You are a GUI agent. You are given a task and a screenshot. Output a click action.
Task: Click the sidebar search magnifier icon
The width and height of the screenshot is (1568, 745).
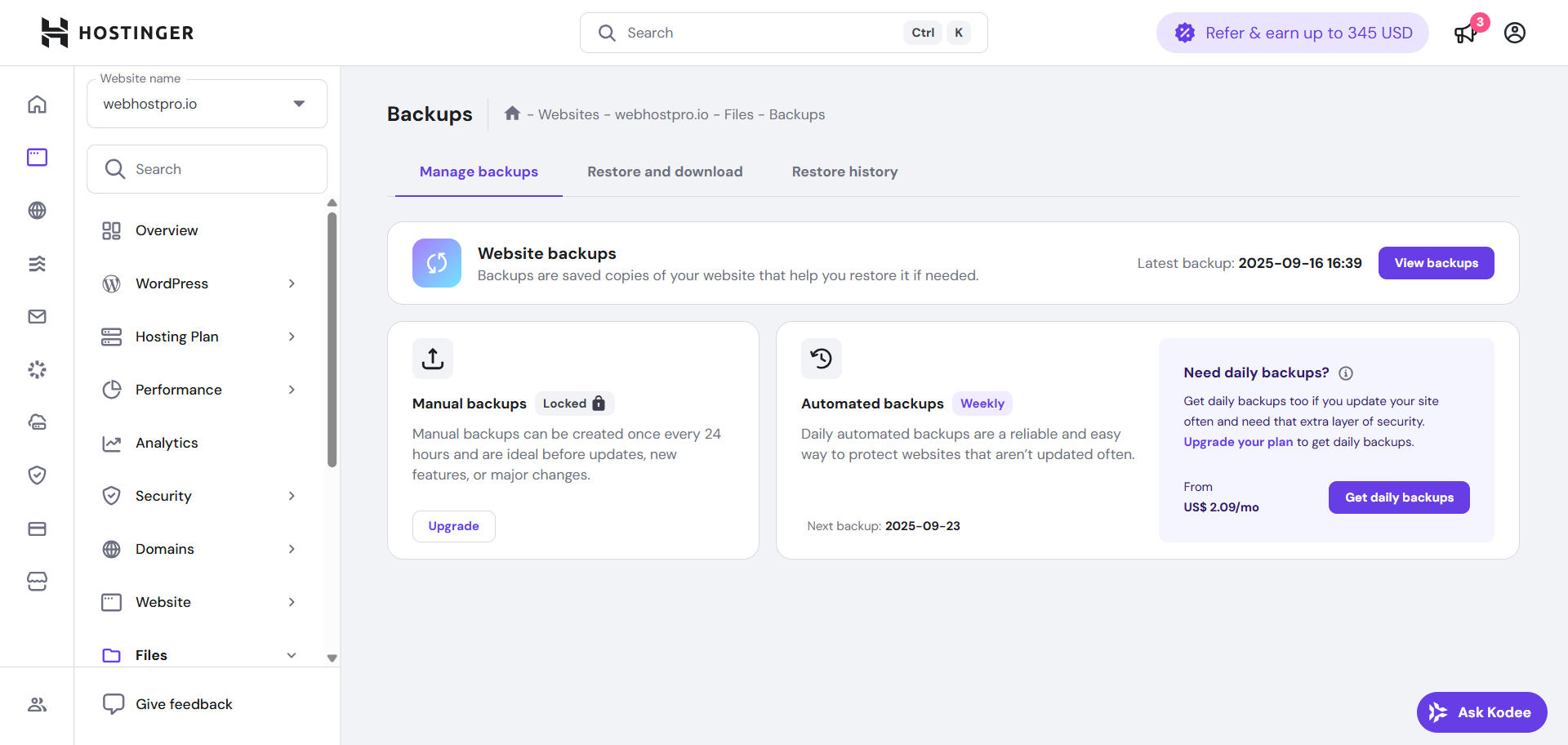click(115, 169)
